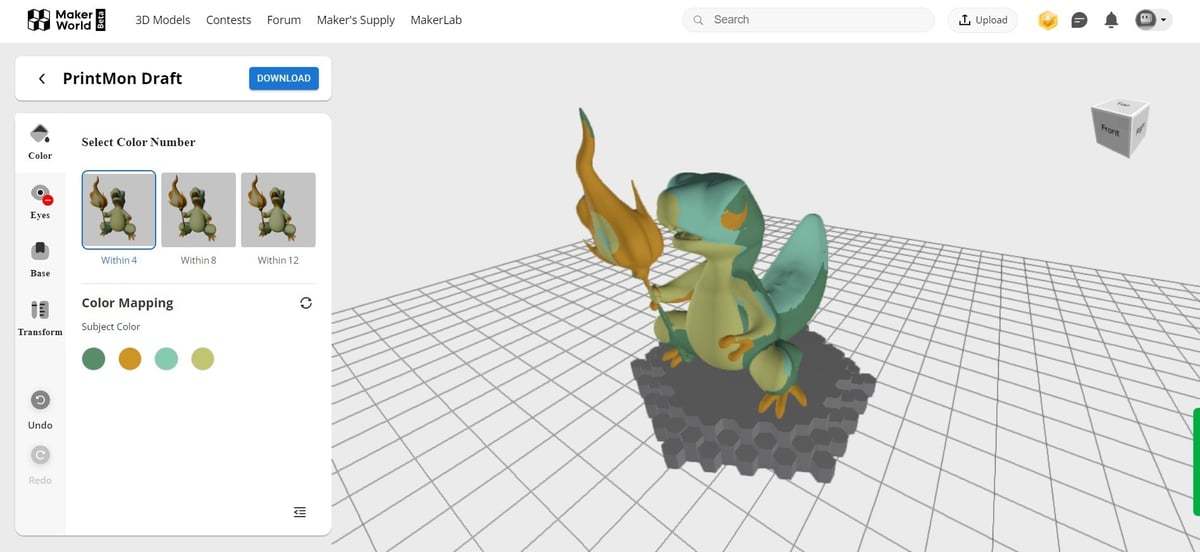Image resolution: width=1200 pixels, height=552 pixels.
Task: Open MakerLab
Action: 436,20
